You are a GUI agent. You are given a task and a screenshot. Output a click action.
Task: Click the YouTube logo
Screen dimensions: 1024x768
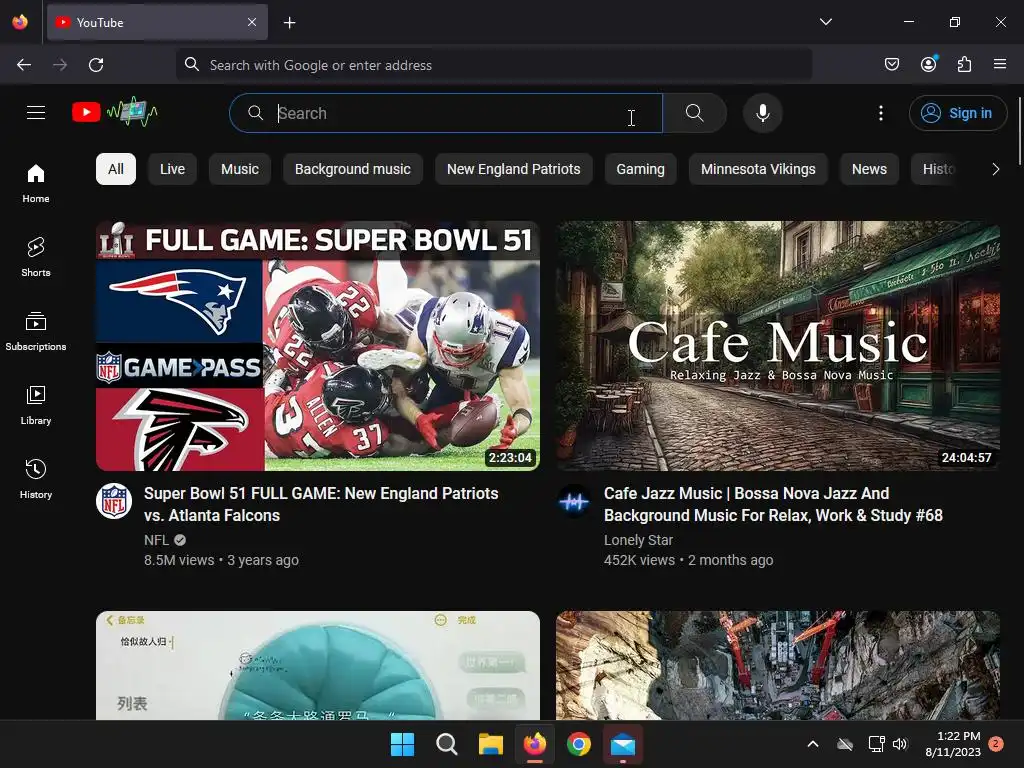pos(115,112)
